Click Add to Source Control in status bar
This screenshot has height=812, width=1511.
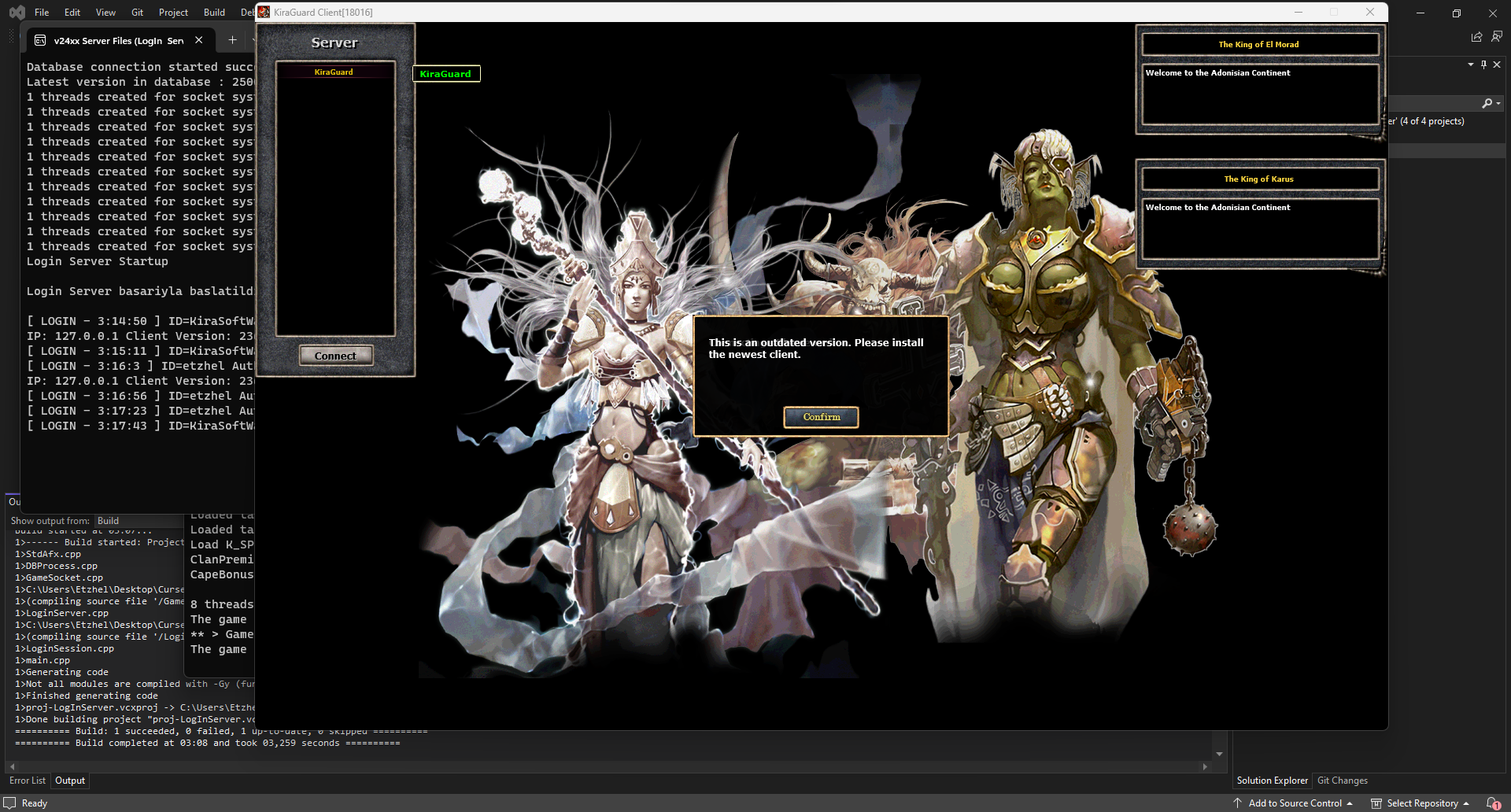pos(1295,803)
